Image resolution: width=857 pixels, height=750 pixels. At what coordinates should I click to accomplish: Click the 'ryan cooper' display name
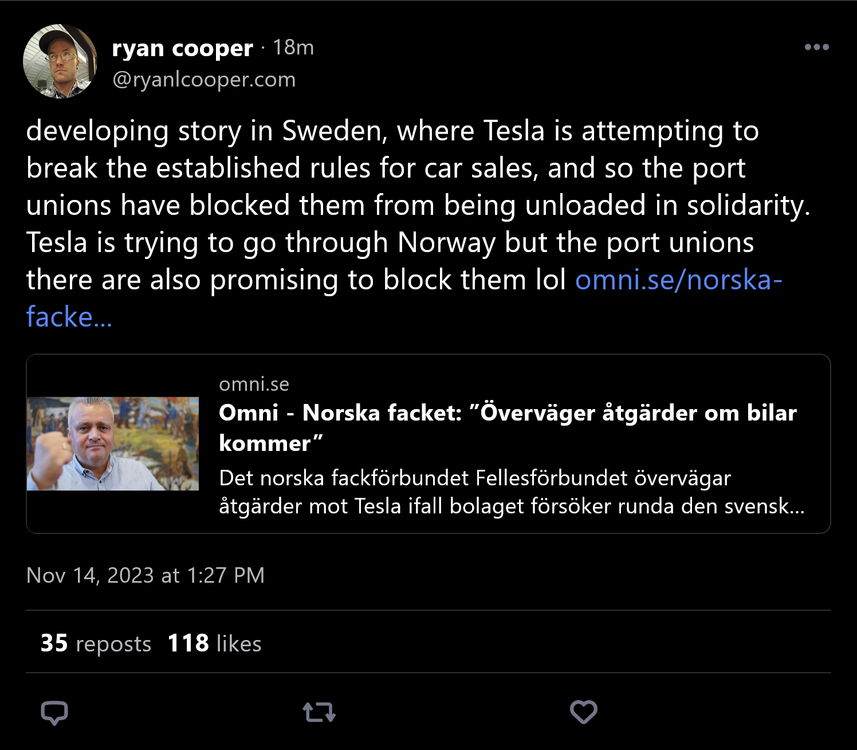tap(182, 48)
